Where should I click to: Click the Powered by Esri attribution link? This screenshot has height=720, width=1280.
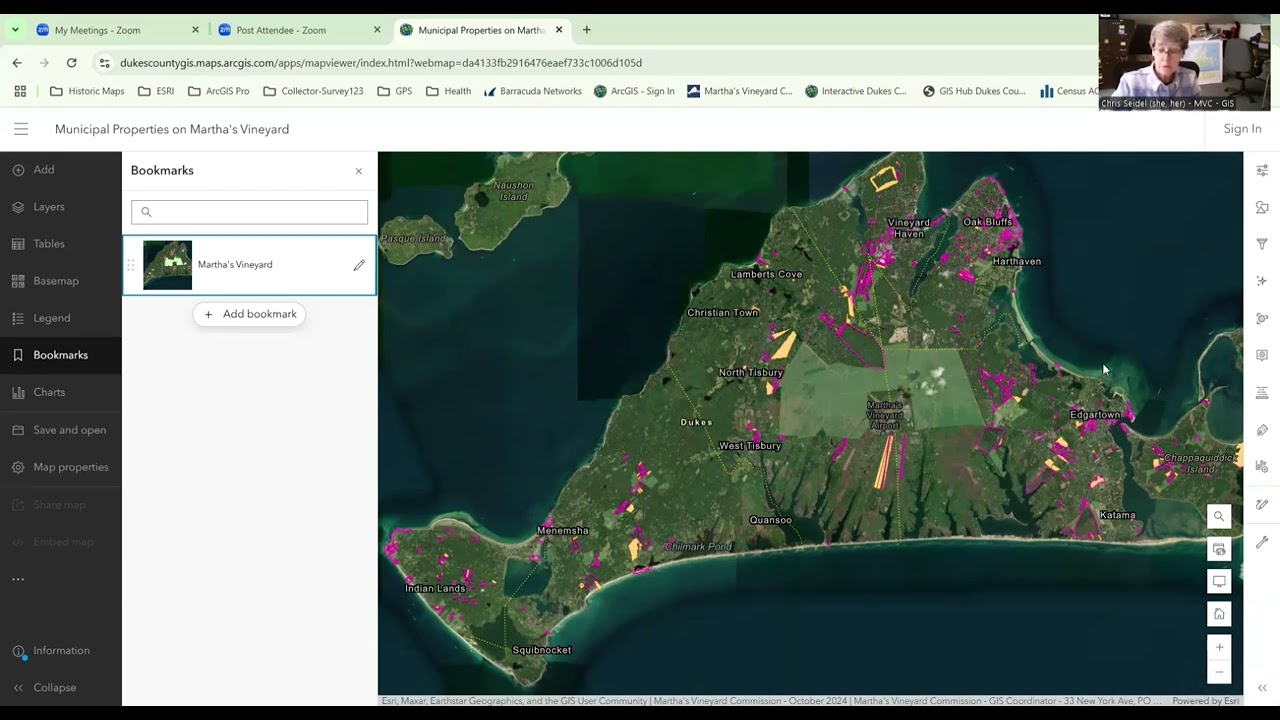pyautogui.click(x=1205, y=701)
